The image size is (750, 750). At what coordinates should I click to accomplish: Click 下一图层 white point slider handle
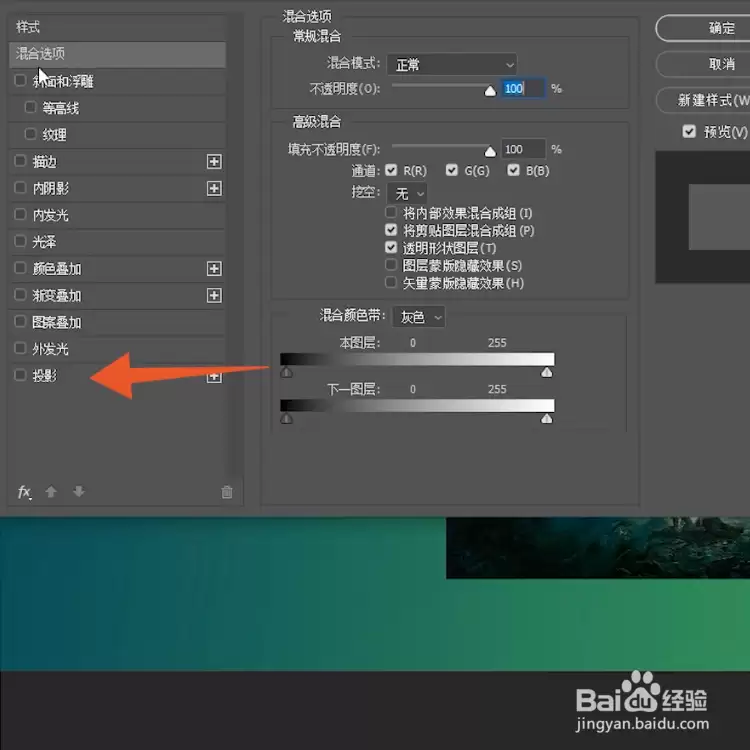(547, 419)
